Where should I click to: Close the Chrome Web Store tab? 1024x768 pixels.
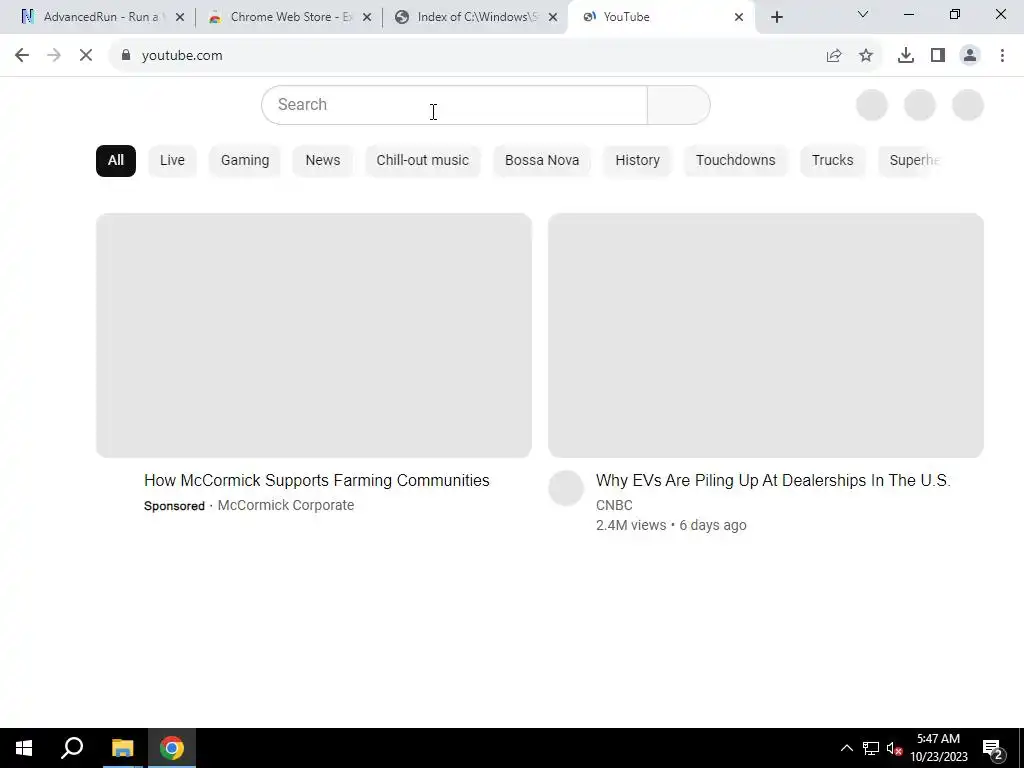coord(367,17)
